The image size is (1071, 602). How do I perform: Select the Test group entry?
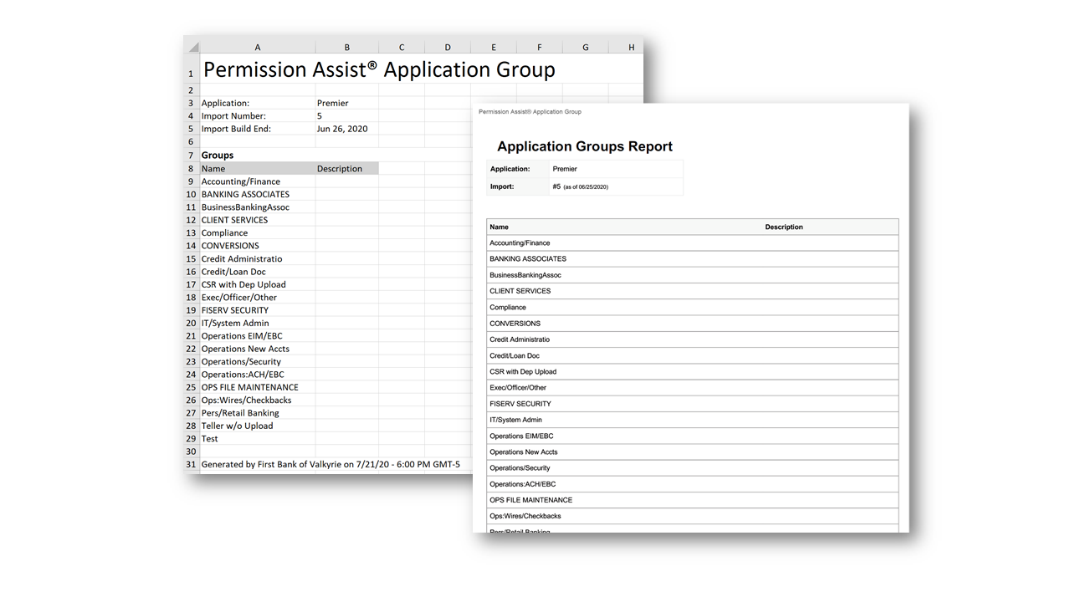209,438
